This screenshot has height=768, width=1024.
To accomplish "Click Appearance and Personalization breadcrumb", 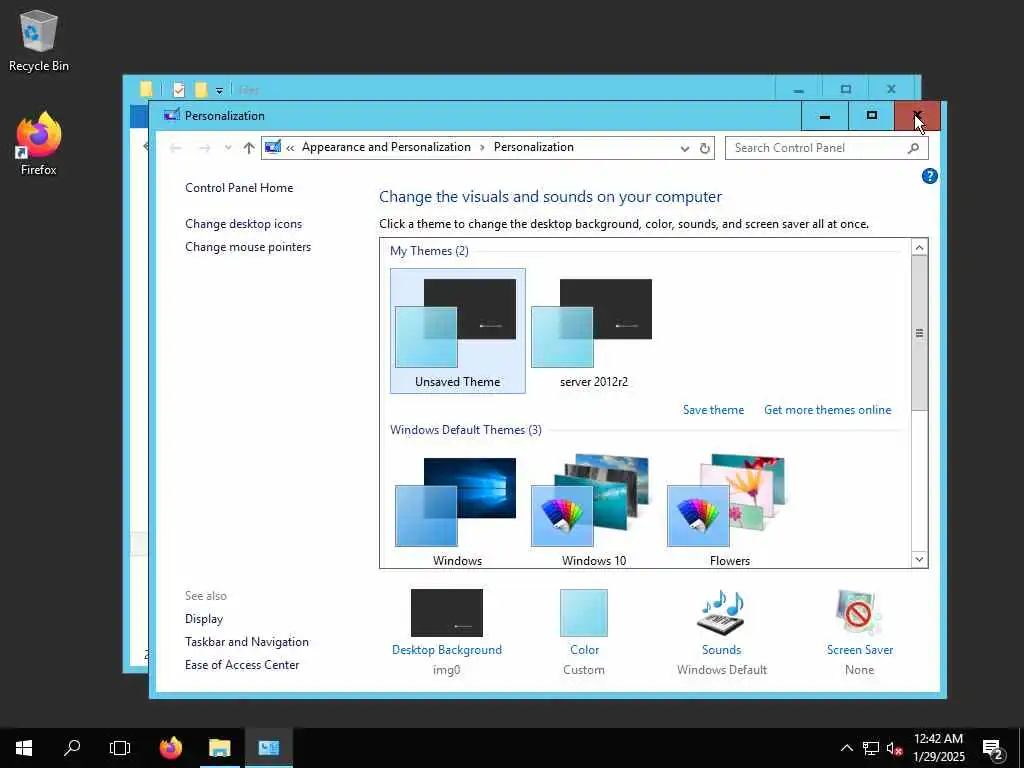I will (x=386, y=147).
